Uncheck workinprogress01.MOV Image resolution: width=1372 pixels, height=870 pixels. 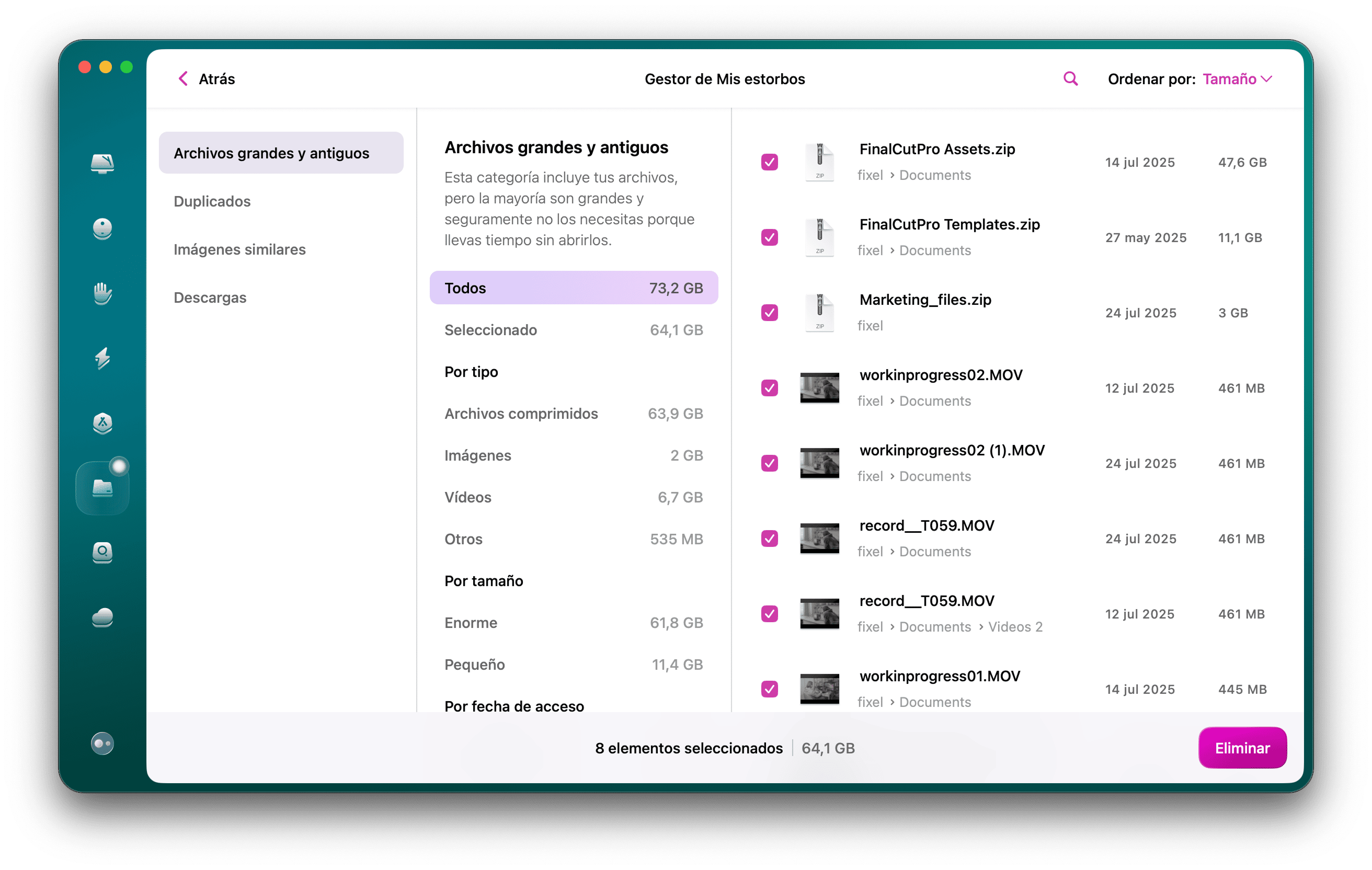(x=769, y=689)
